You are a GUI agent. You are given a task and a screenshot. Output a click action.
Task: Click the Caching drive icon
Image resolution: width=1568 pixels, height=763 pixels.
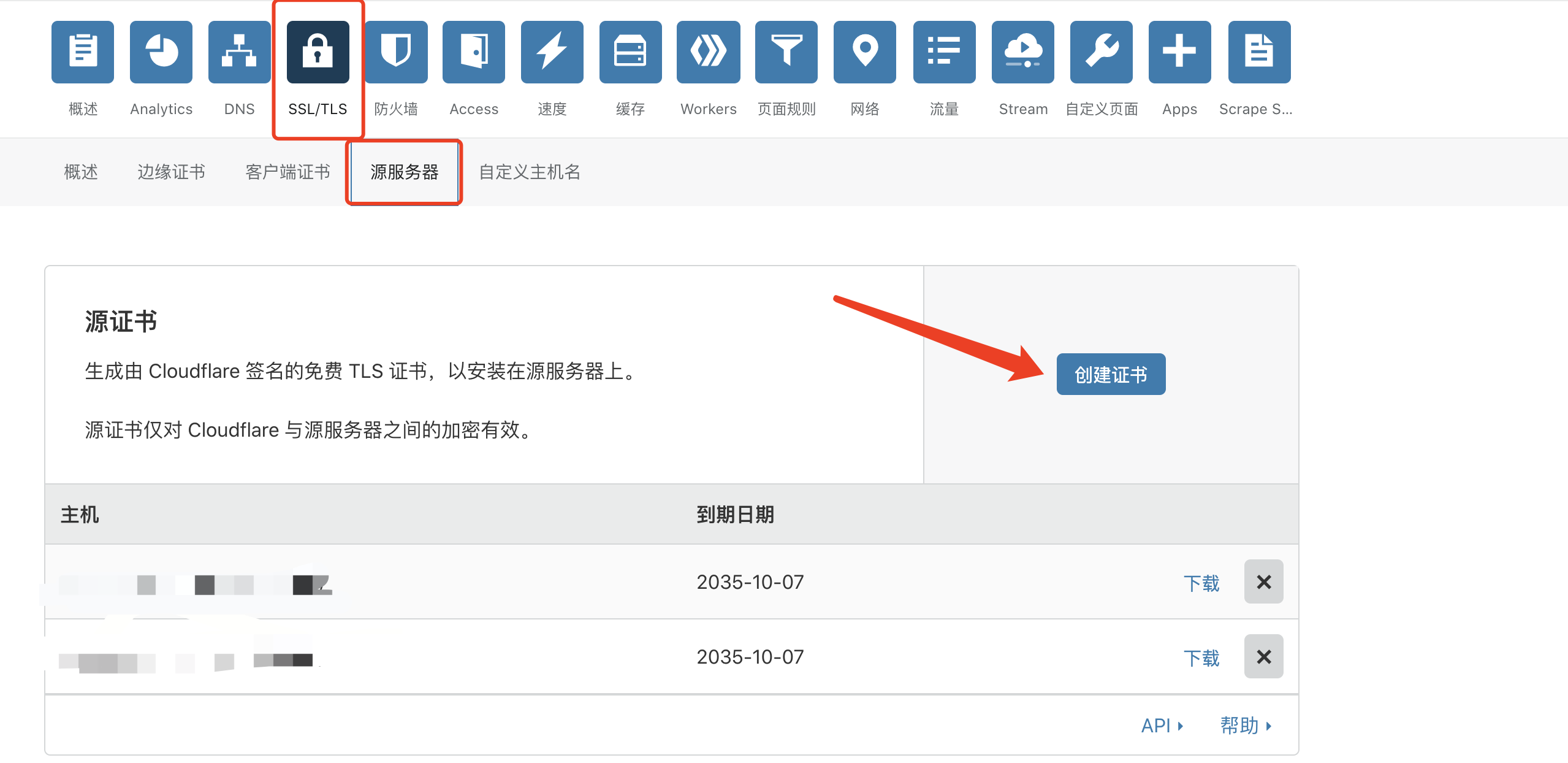630,52
